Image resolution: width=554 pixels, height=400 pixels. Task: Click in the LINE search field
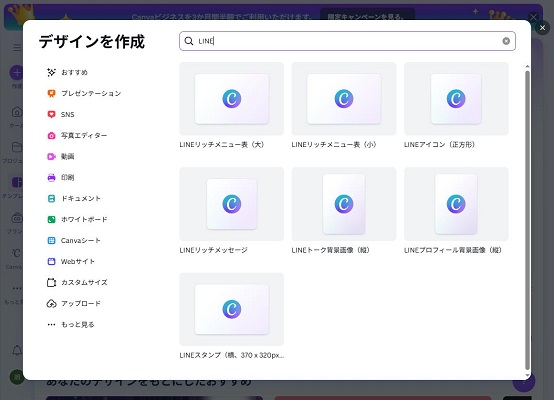[x=347, y=41]
